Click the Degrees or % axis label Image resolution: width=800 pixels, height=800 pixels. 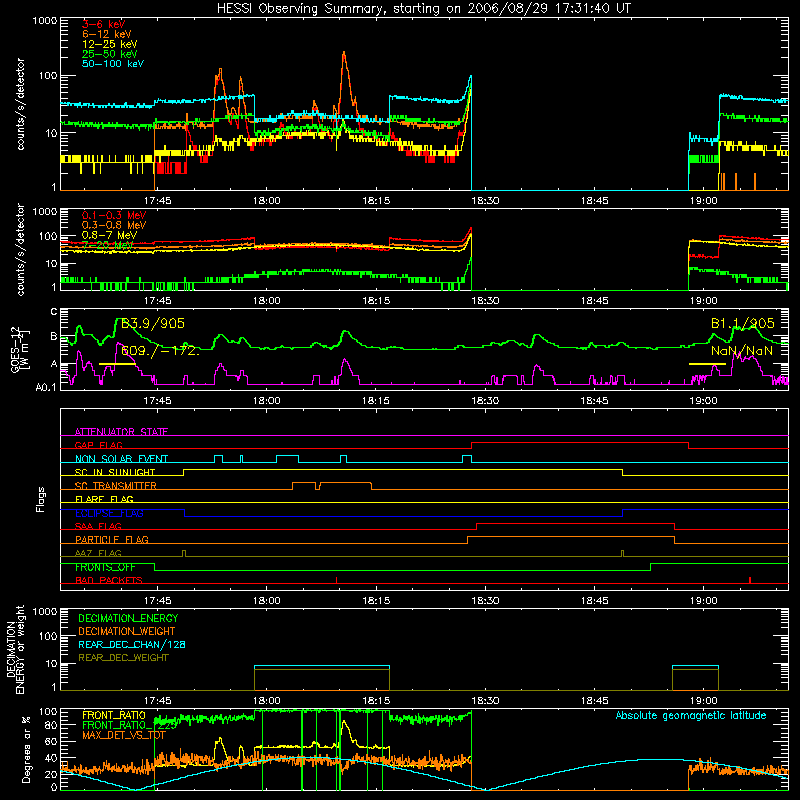click(26, 749)
